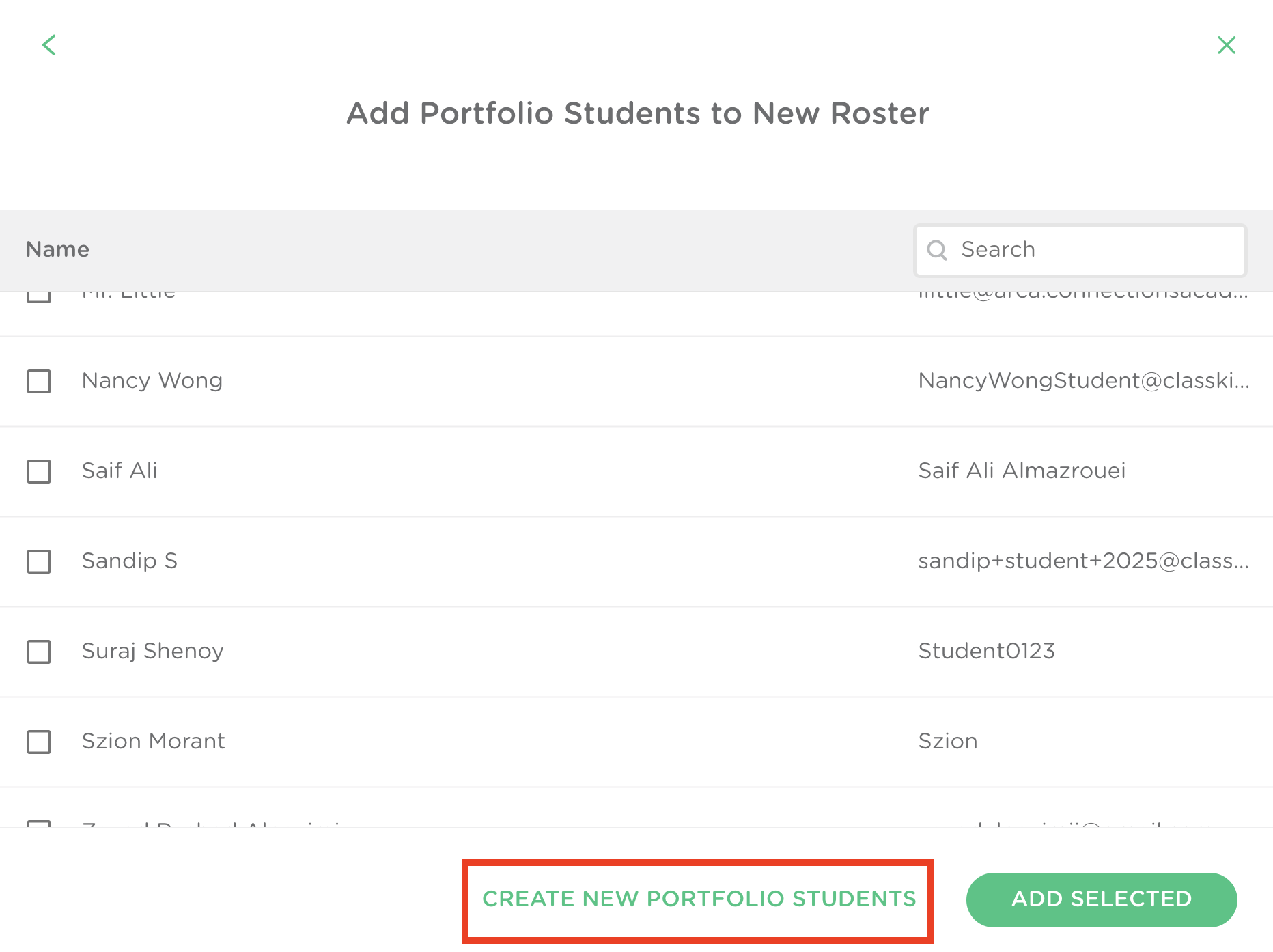Select the Saif Ali checkbox

[x=39, y=471]
